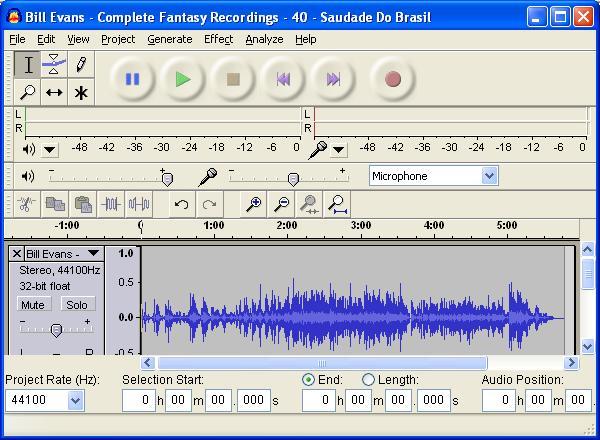Open the Edit menu
The height and width of the screenshot is (440, 600).
[x=46, y=39]
